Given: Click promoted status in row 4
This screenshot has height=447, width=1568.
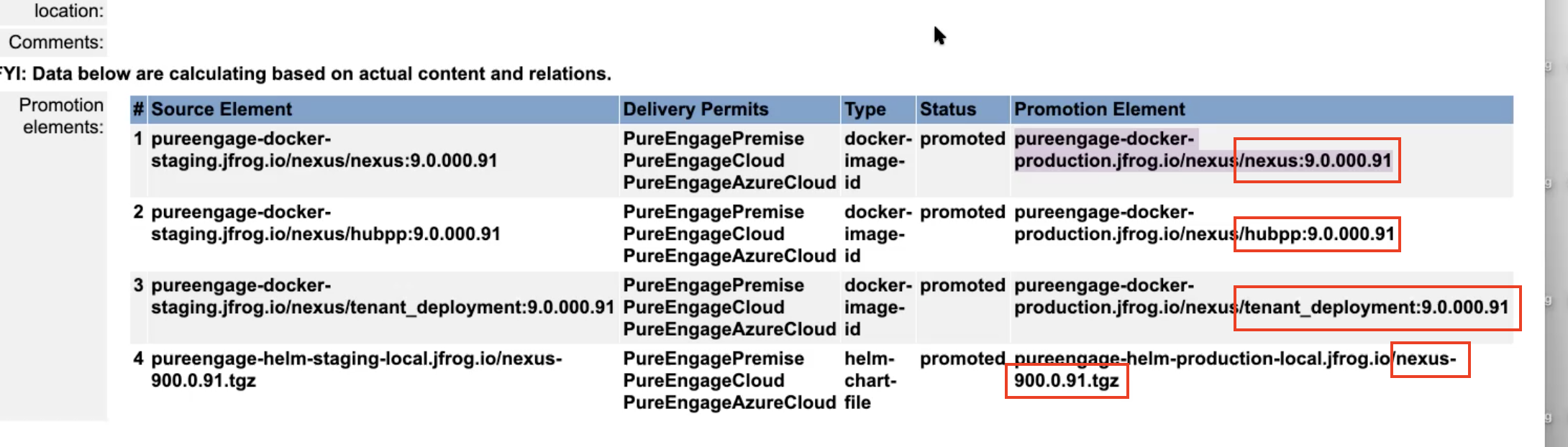Looking at the screenshot, I should (x=962, y=359).
